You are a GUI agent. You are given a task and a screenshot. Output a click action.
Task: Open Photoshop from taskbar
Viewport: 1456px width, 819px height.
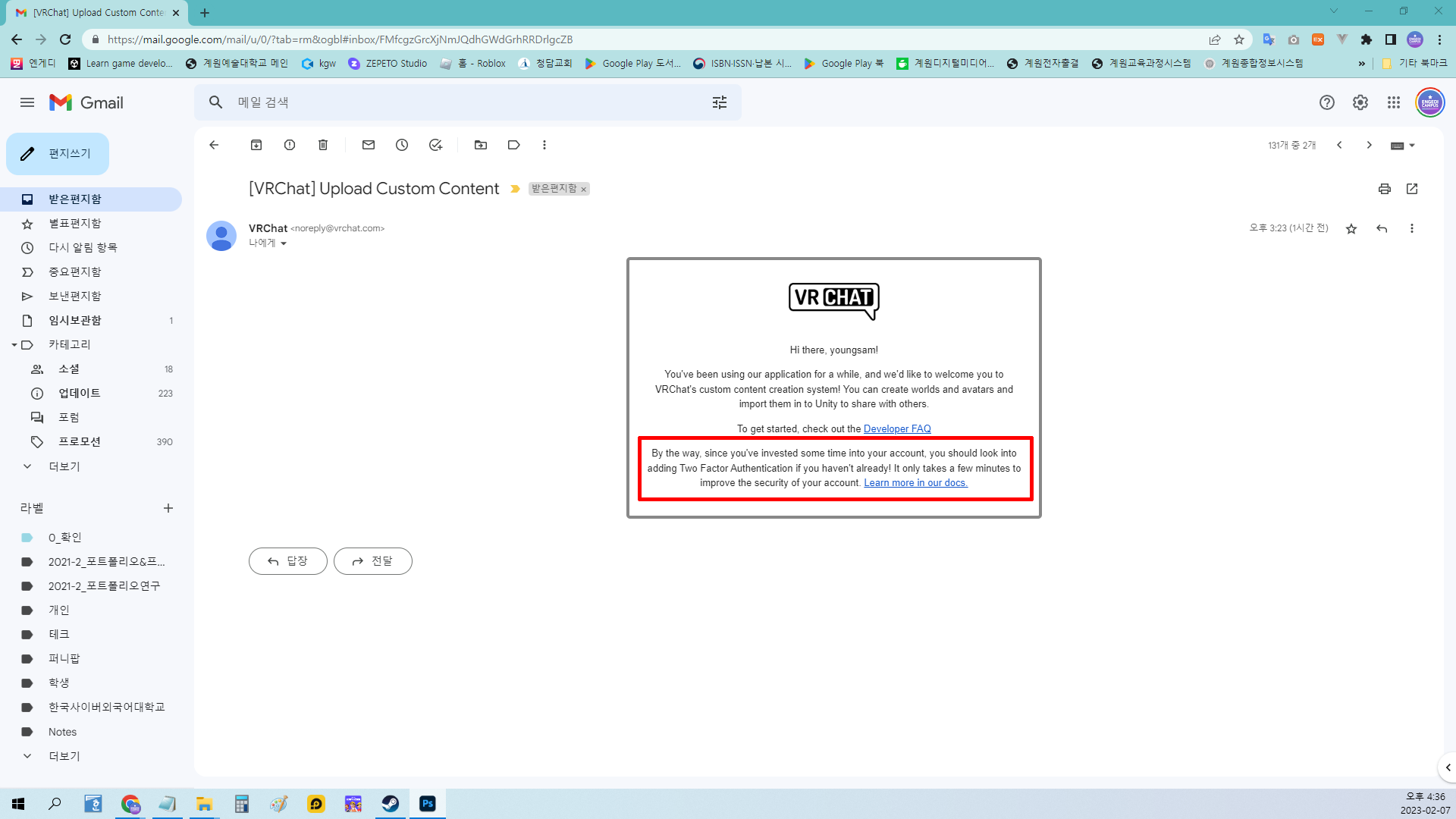(428, 804)
